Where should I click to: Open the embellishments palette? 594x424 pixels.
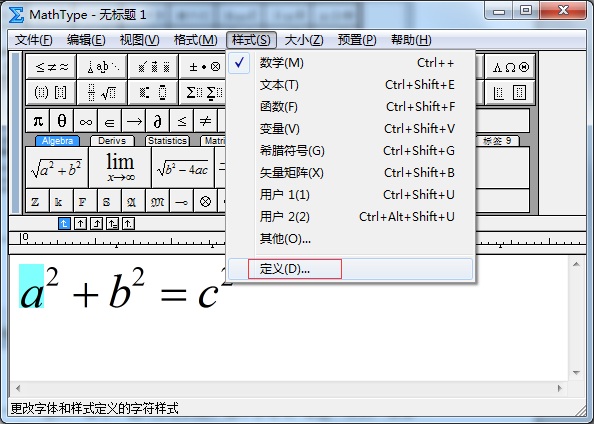click(153, 67)
